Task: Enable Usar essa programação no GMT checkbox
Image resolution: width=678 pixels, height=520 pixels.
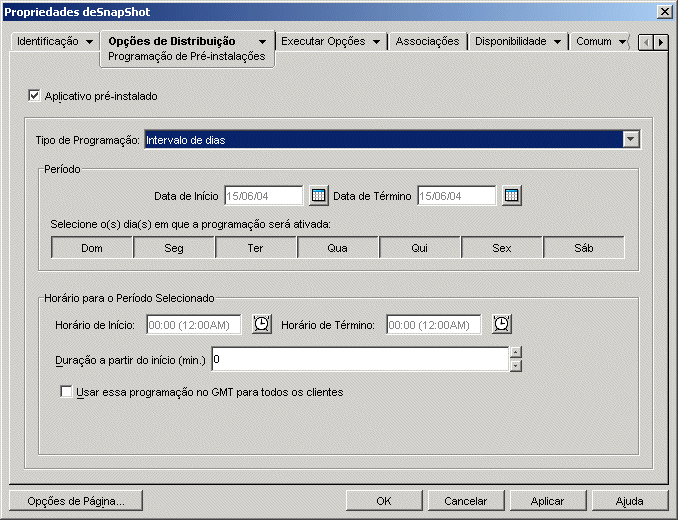Action: click(67, 392)
